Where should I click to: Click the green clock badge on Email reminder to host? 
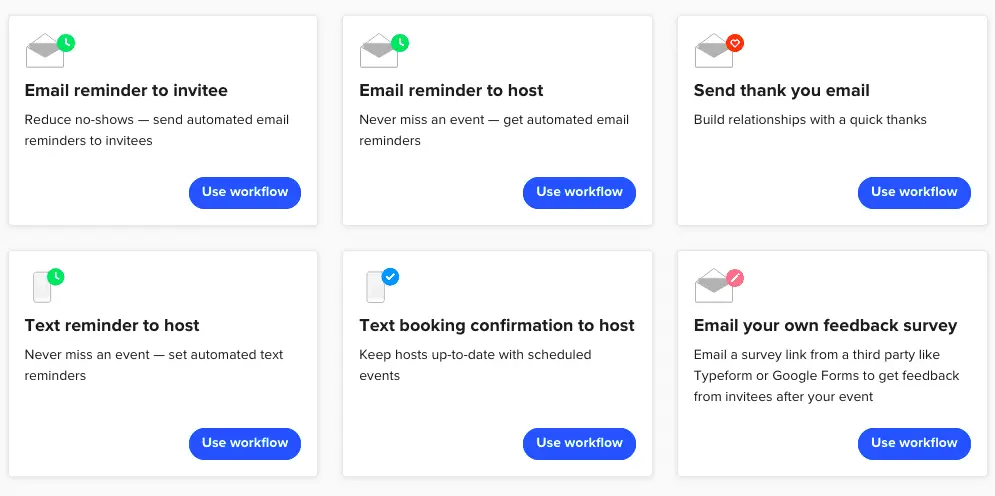point(400,43)
